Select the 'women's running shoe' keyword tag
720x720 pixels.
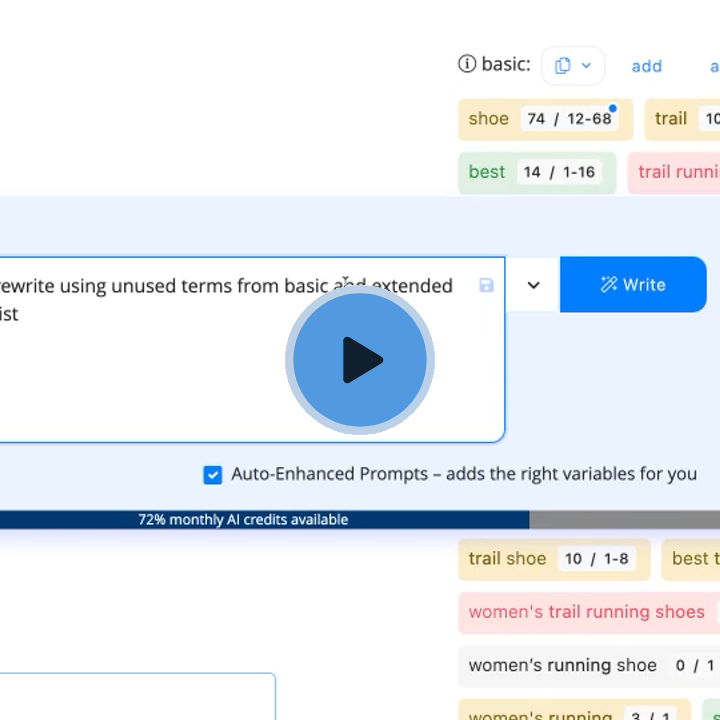point(562,665)
